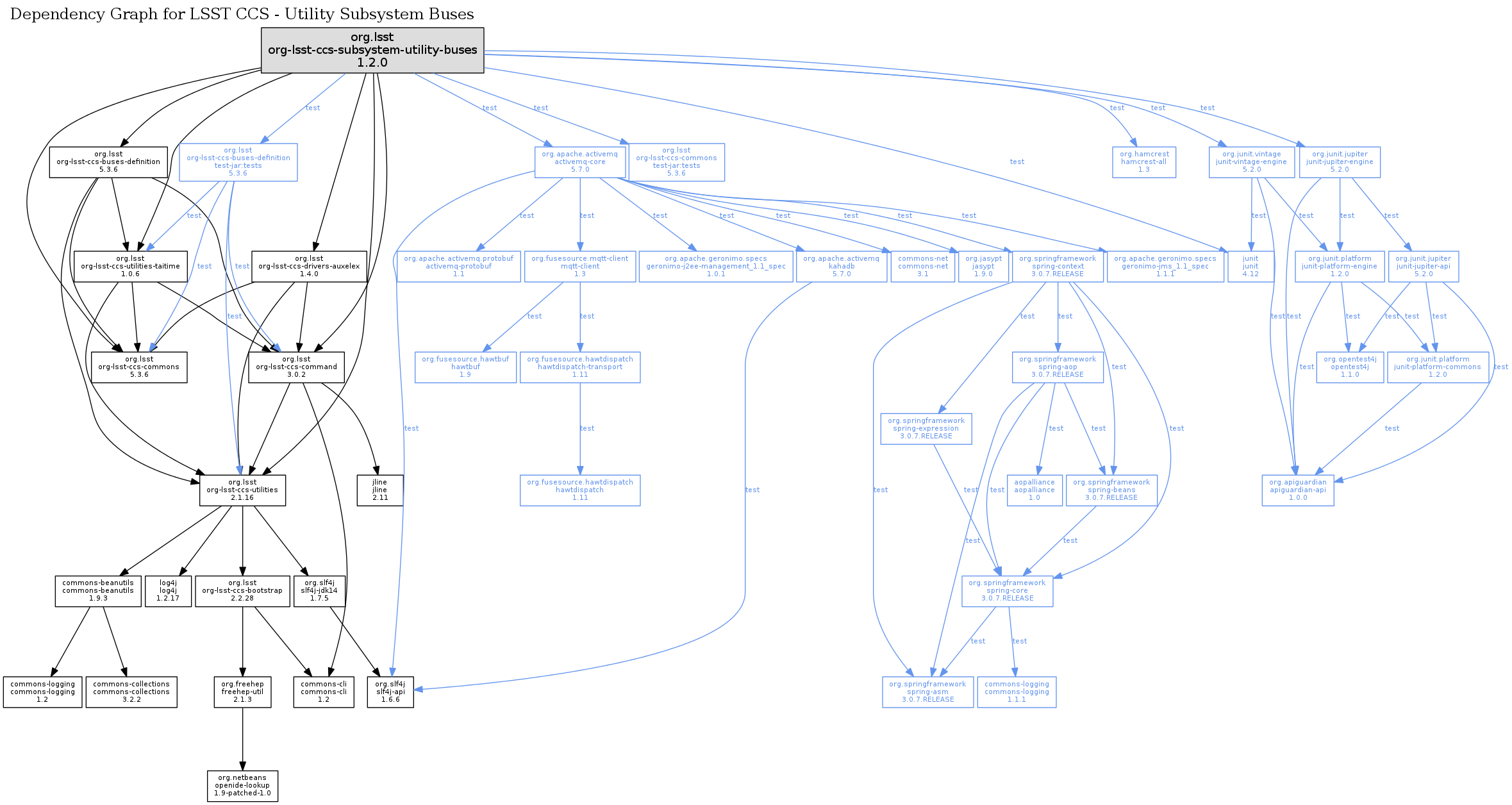
Task: Select the openide-lookup 1.9-patched-1.0 node
Action: [x=242, y=786]
